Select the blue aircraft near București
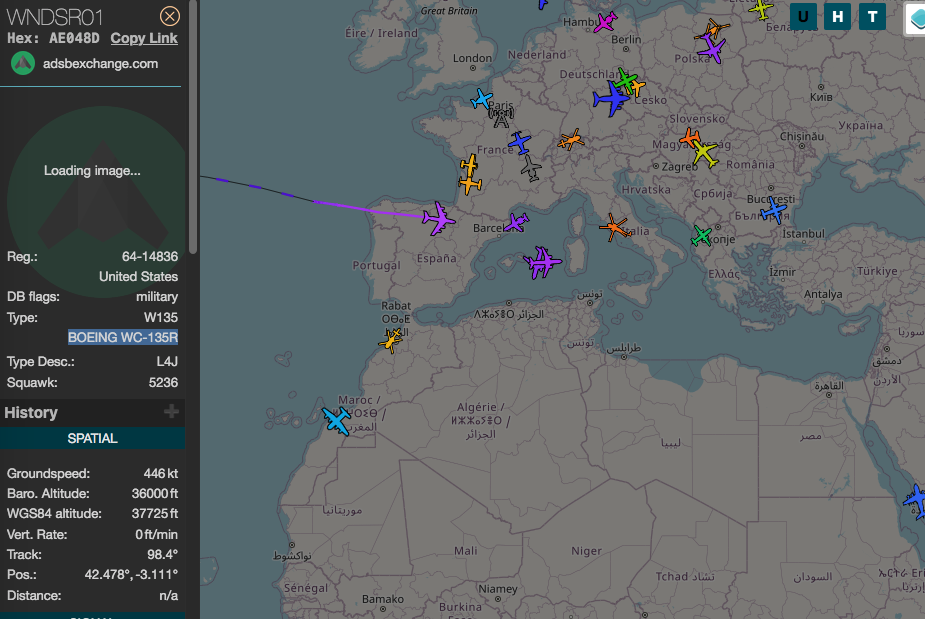Viewport: 925px width, 619px height. click(773, 211)
